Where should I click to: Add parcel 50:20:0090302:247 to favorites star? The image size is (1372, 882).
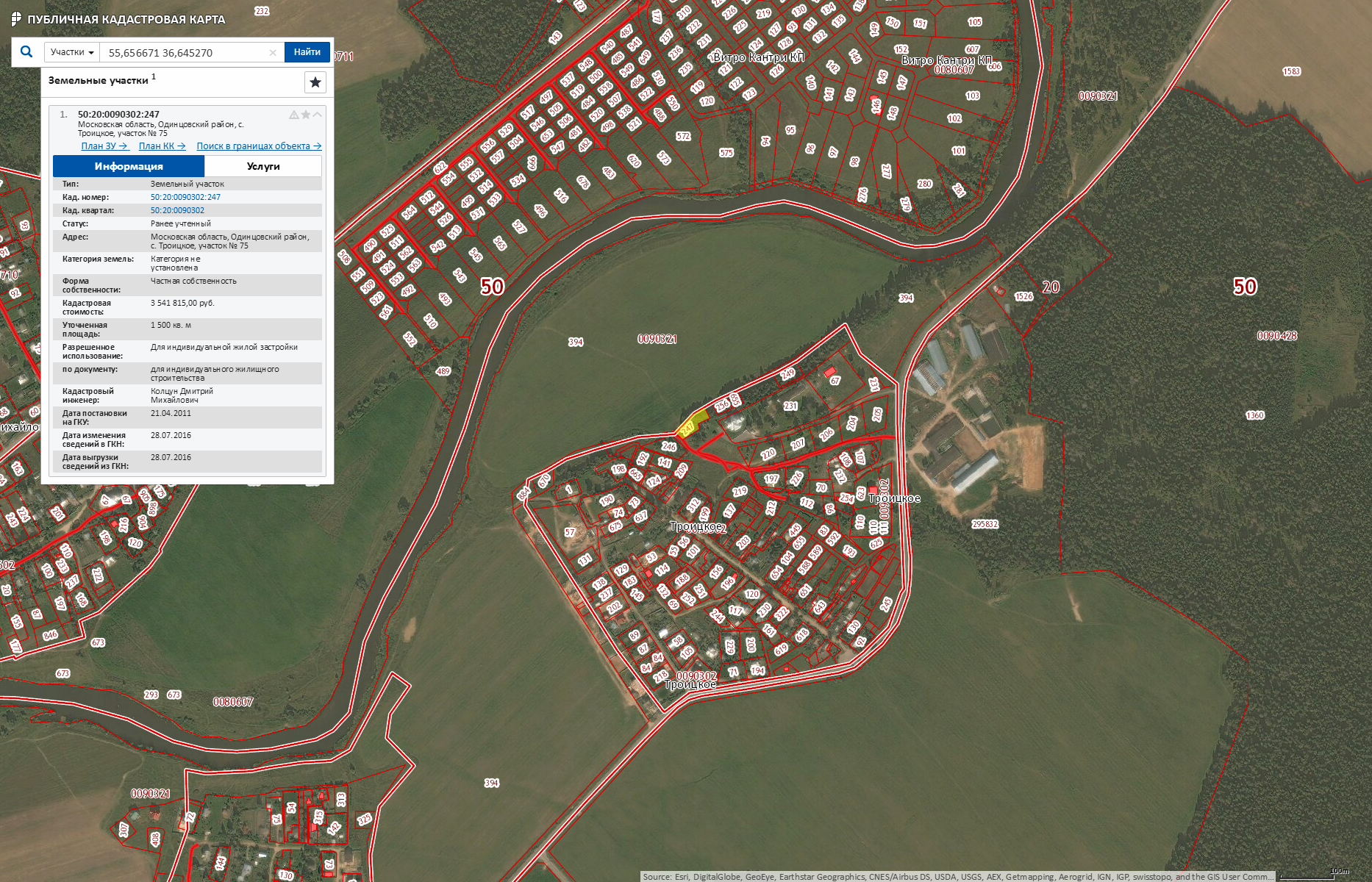[x=305, y=115]
